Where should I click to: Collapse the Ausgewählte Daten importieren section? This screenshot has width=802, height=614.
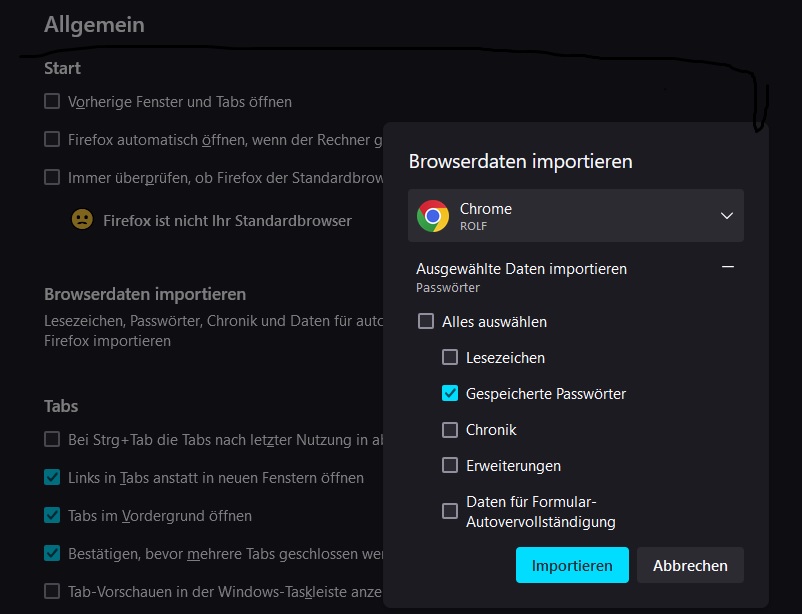[728, 267]
